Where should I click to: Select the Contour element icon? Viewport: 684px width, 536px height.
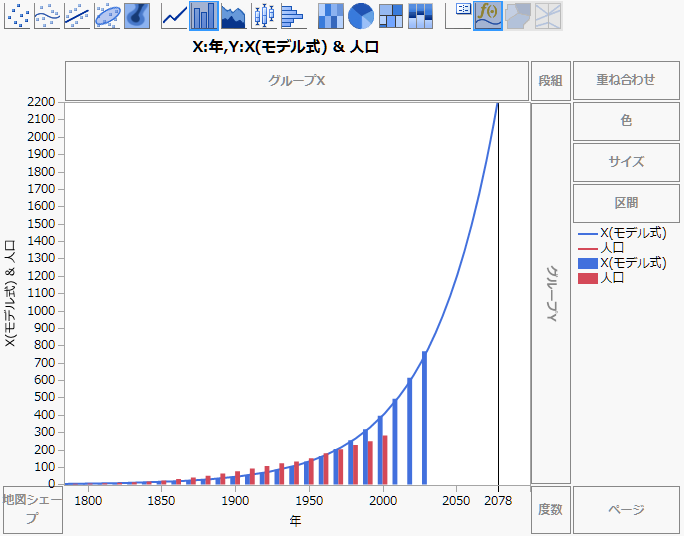point(138,15)
